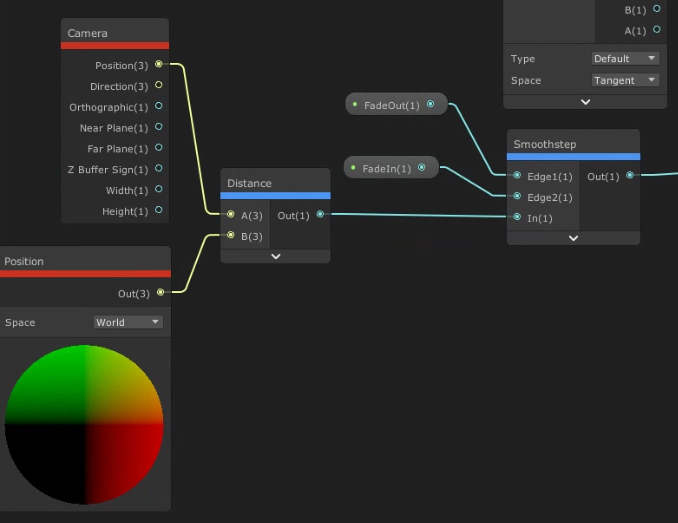Screen dimensions: 678x523
Task: Click the Smoothstep Out(1) output port
Action: (x=630, y=175)
